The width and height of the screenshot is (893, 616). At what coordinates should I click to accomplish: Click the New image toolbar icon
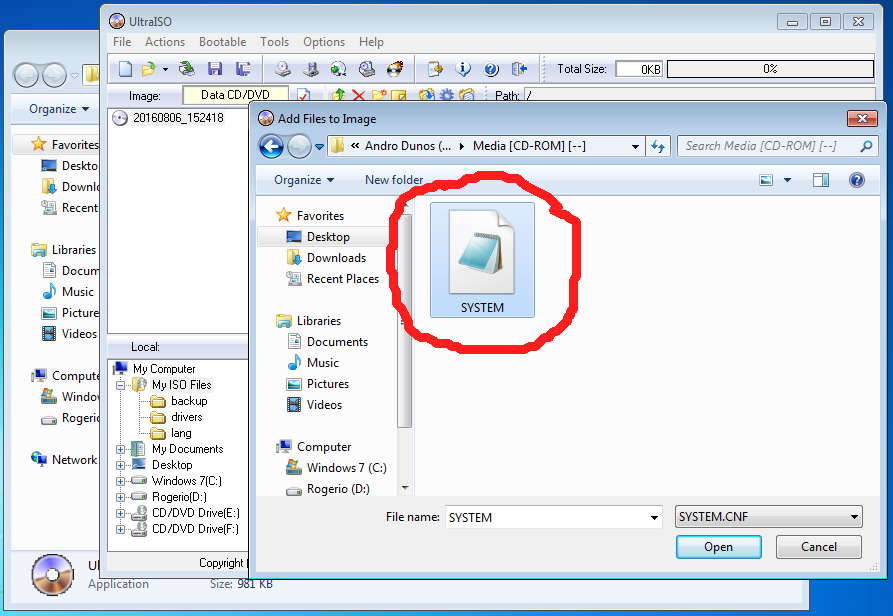(x=125, y=69)
